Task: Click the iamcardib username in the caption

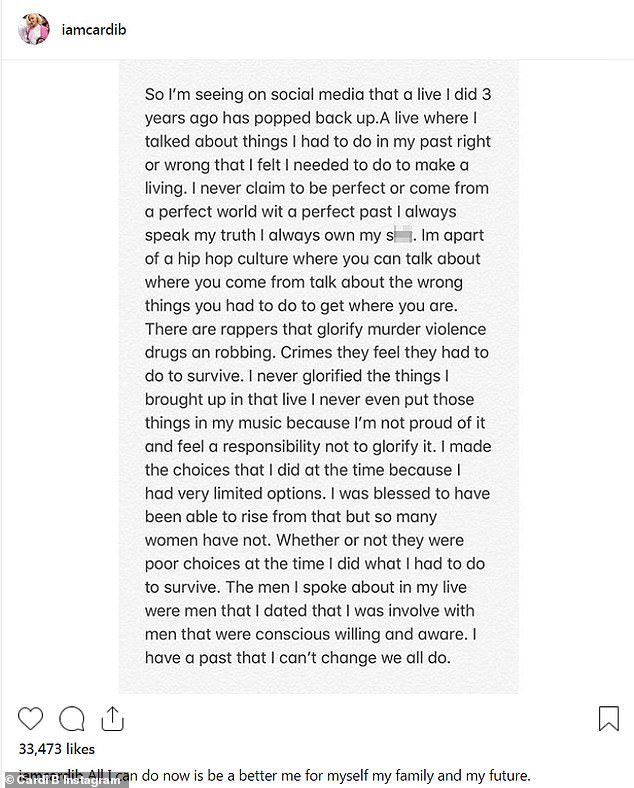Action: click(x=50, y=775)
